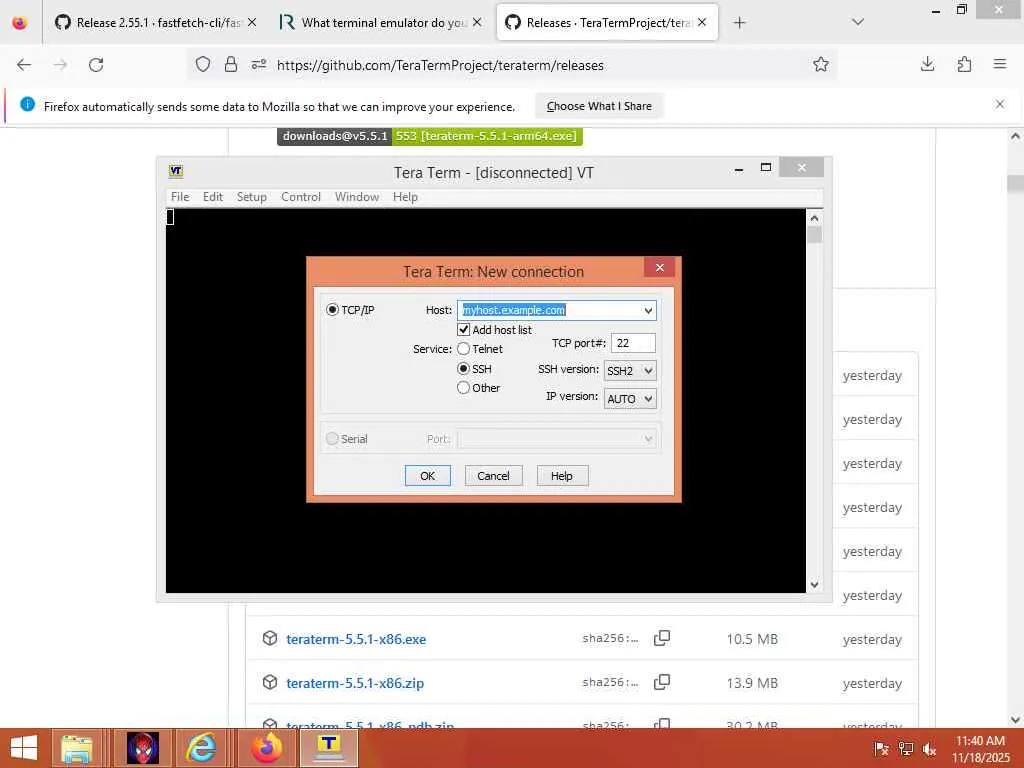Viewport: 1024px width, 768px height.
Task: Click the Choose What I Share button
Action: 599,106
